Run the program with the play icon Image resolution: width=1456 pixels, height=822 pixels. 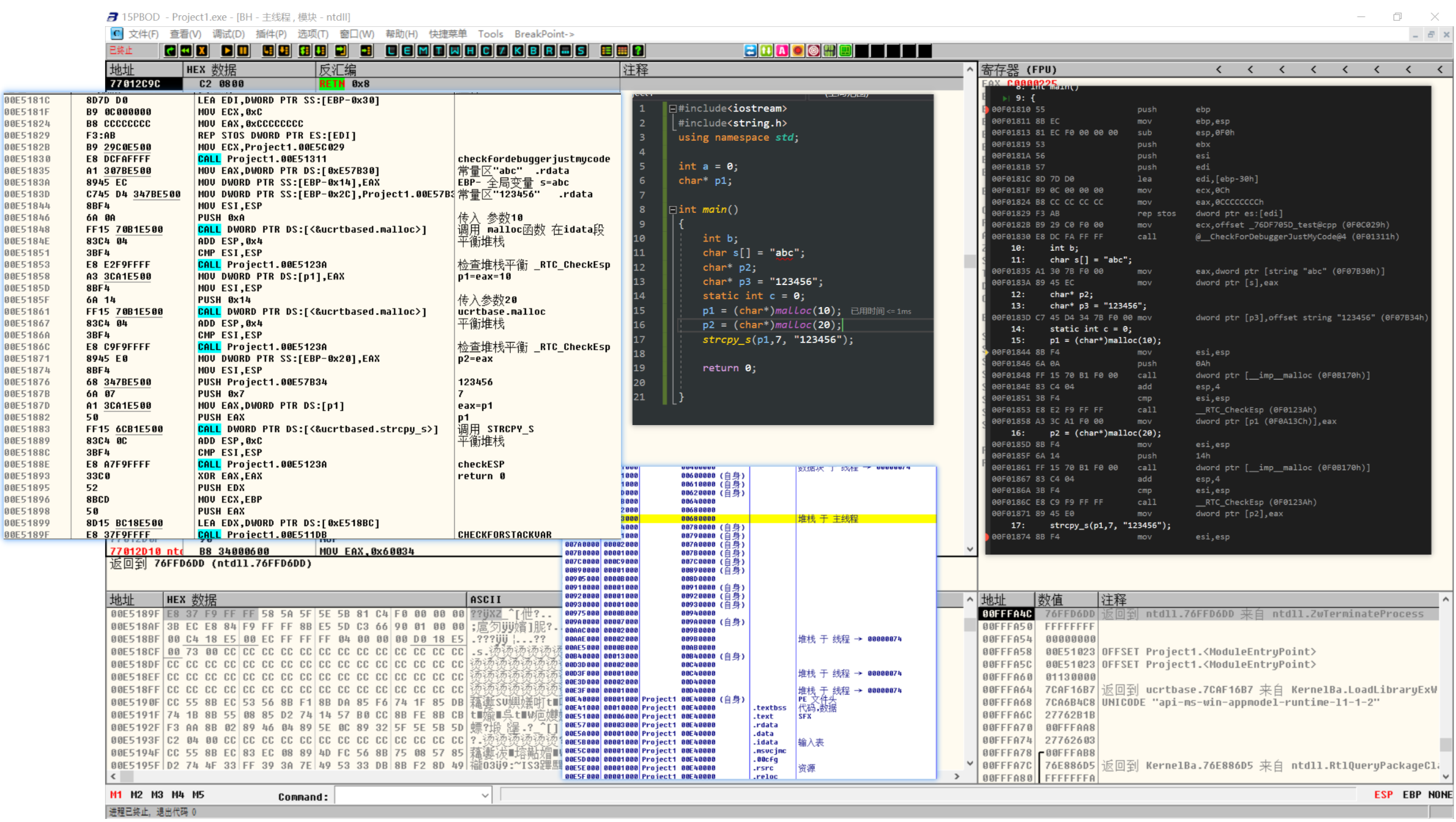[227, 51]
